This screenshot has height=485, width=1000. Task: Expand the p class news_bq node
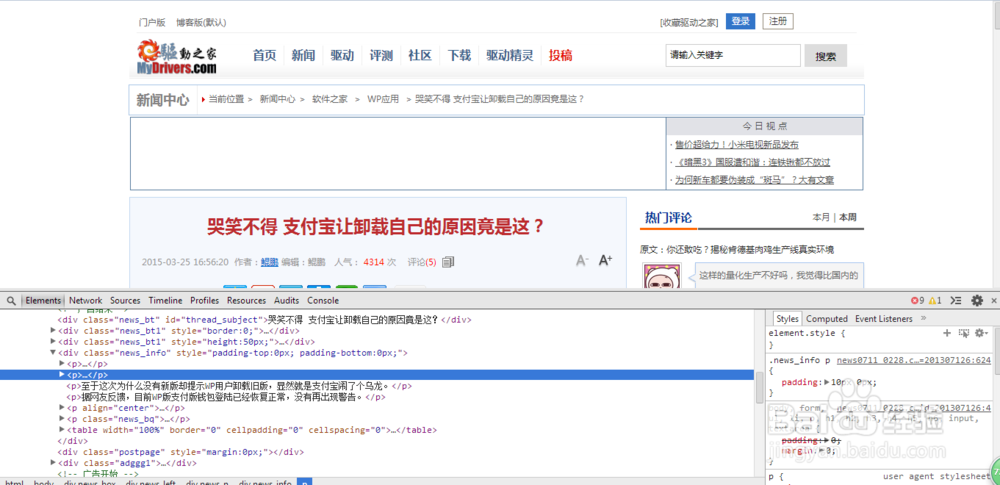[62, 419]
